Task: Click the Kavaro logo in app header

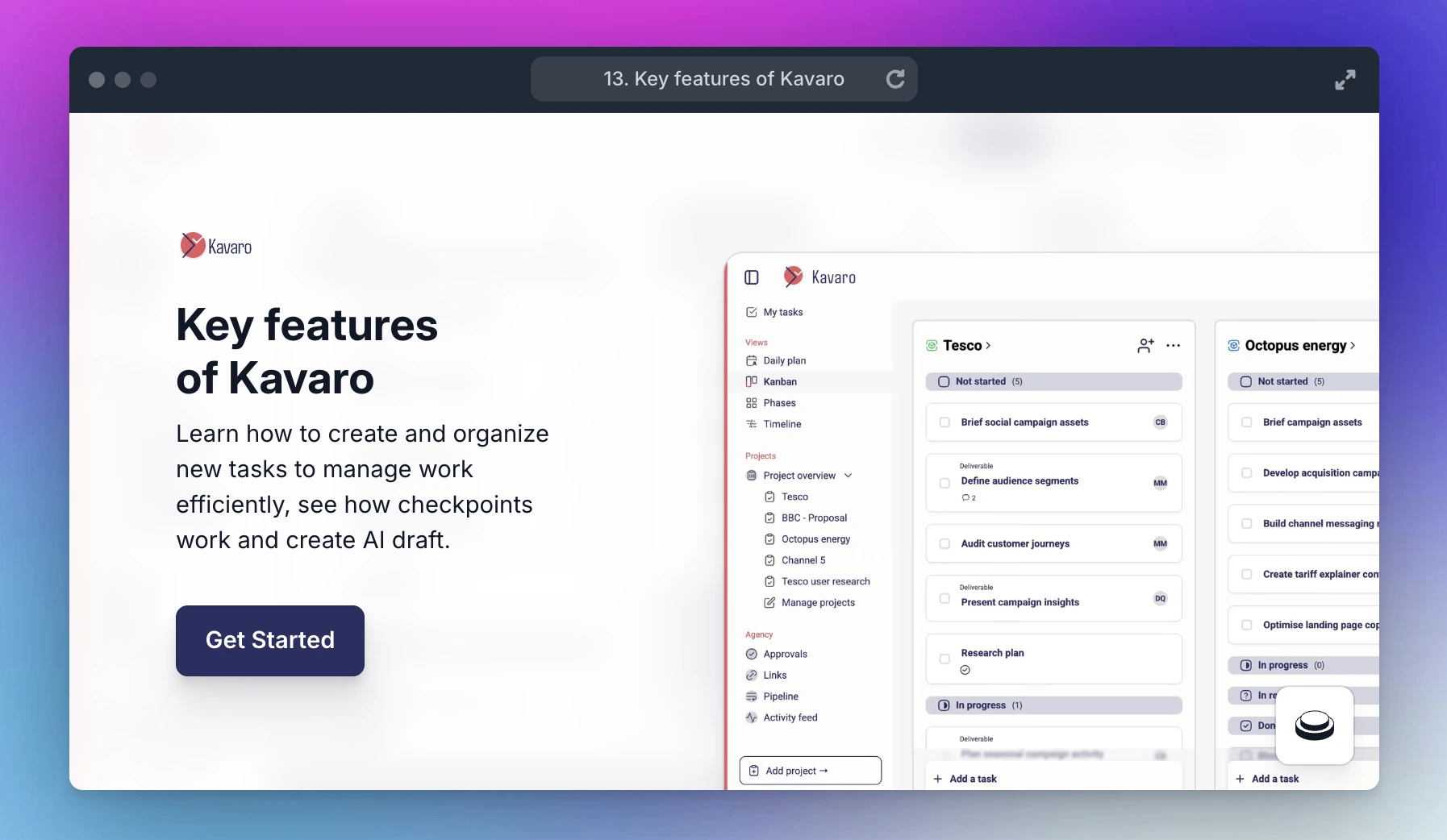Action: 819,277
